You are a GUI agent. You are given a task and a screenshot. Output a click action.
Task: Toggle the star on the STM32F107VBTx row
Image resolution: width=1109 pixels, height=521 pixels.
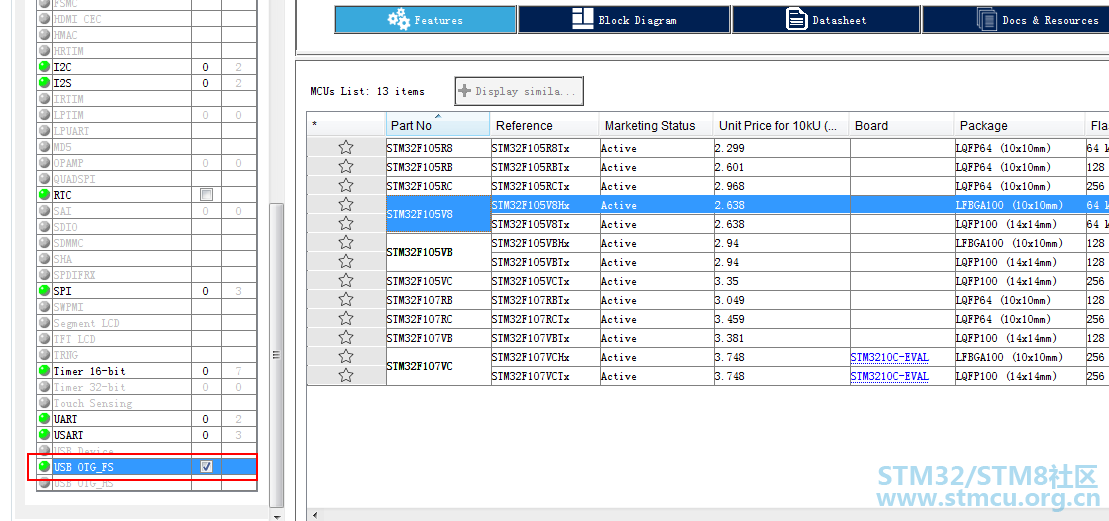[346, 338]
